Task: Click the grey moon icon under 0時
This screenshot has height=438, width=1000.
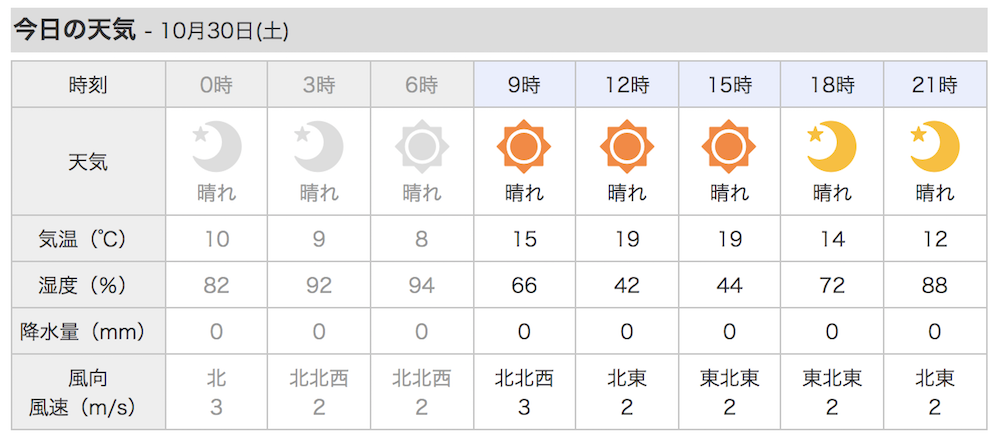Action: tap(216, 147)
